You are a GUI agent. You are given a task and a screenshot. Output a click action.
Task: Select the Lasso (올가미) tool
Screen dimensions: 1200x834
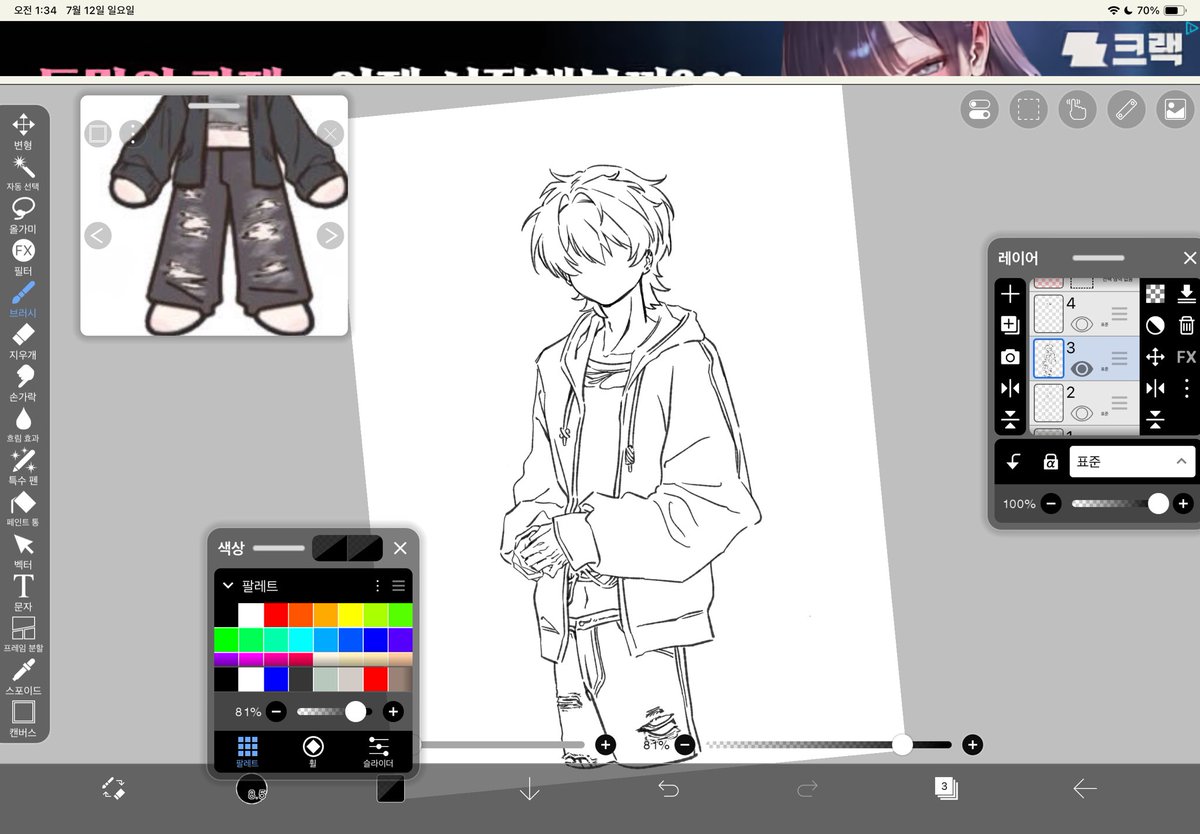[23, 214]
